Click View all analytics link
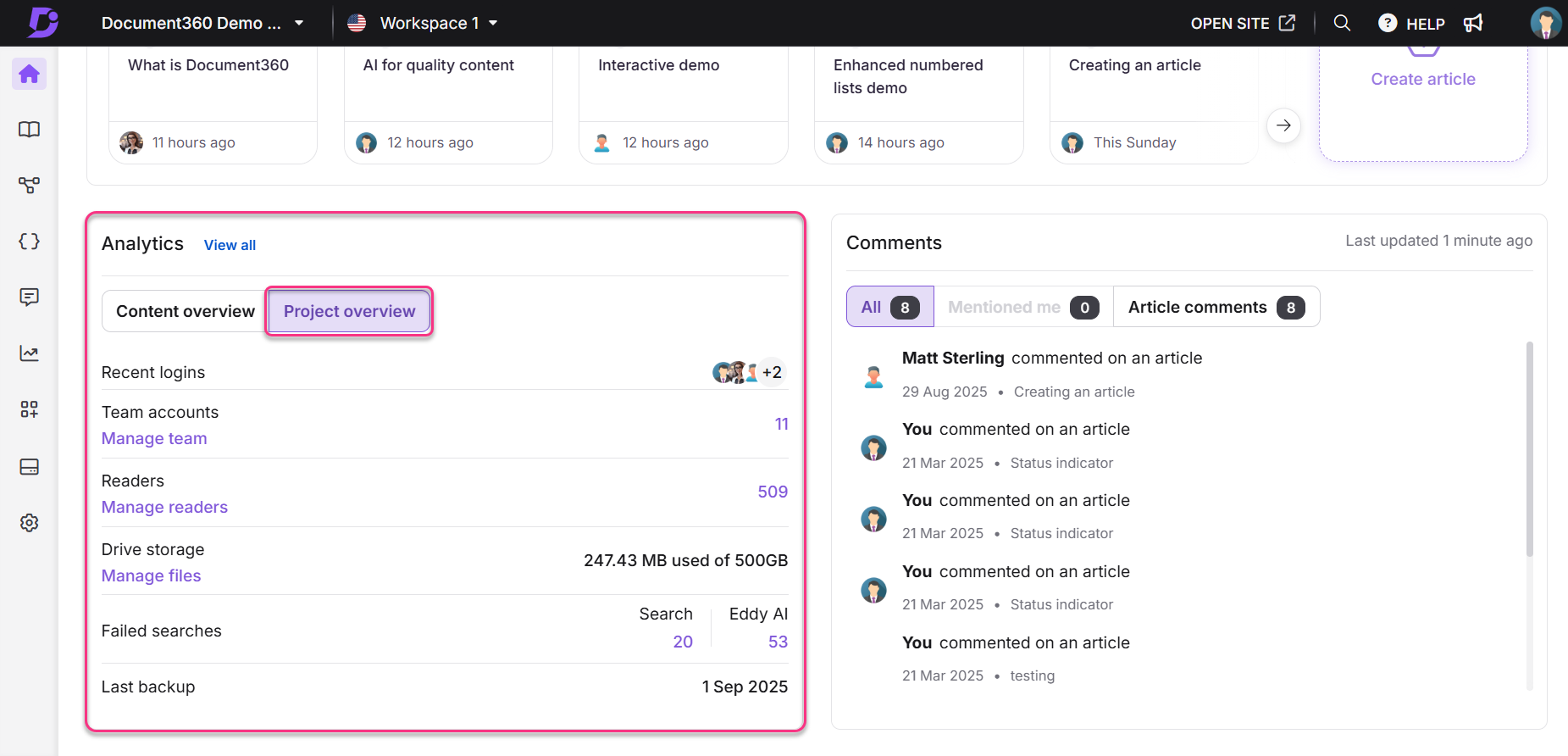Screen dimensions: 1568x756 [x=230, y=245]
